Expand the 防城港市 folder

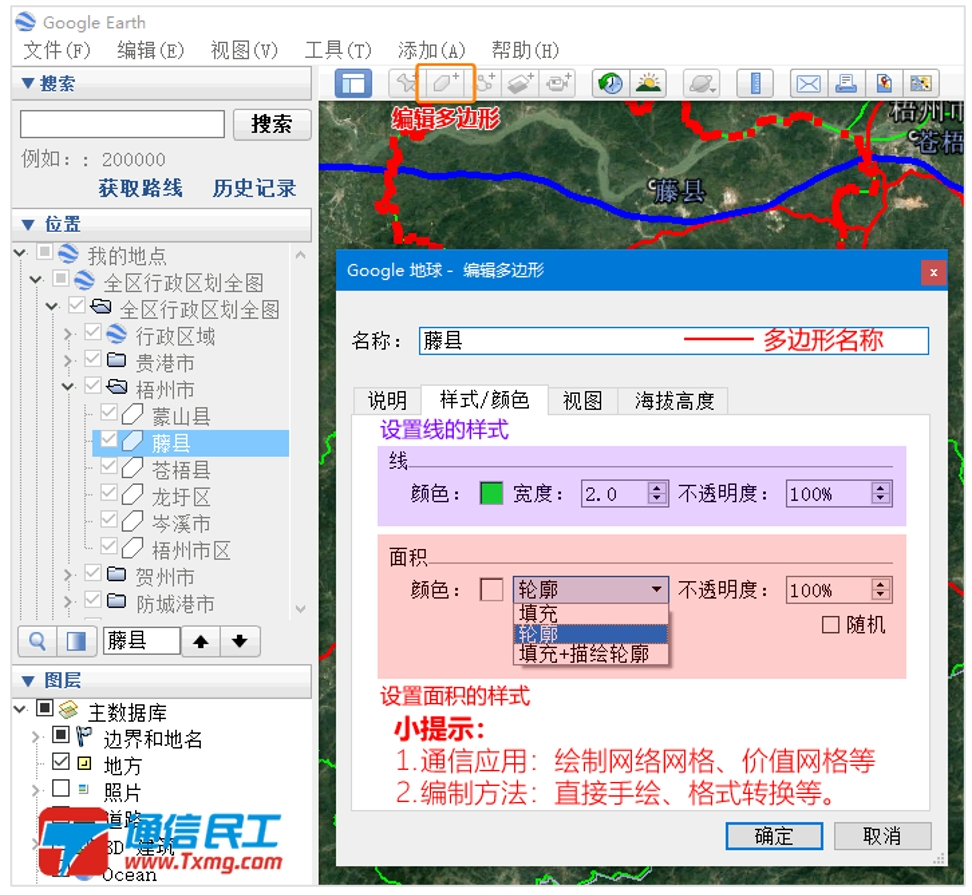(68, 601)
